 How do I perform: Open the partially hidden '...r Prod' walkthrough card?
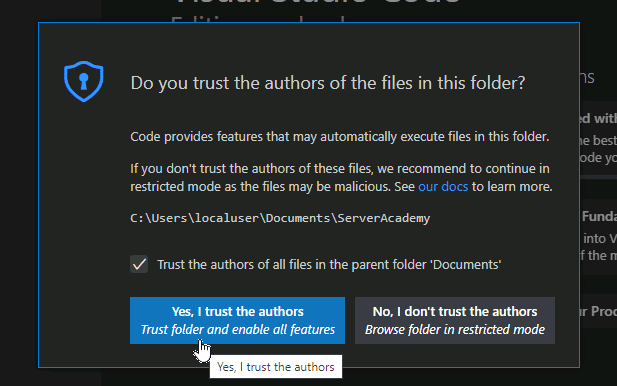pos(599,311)
